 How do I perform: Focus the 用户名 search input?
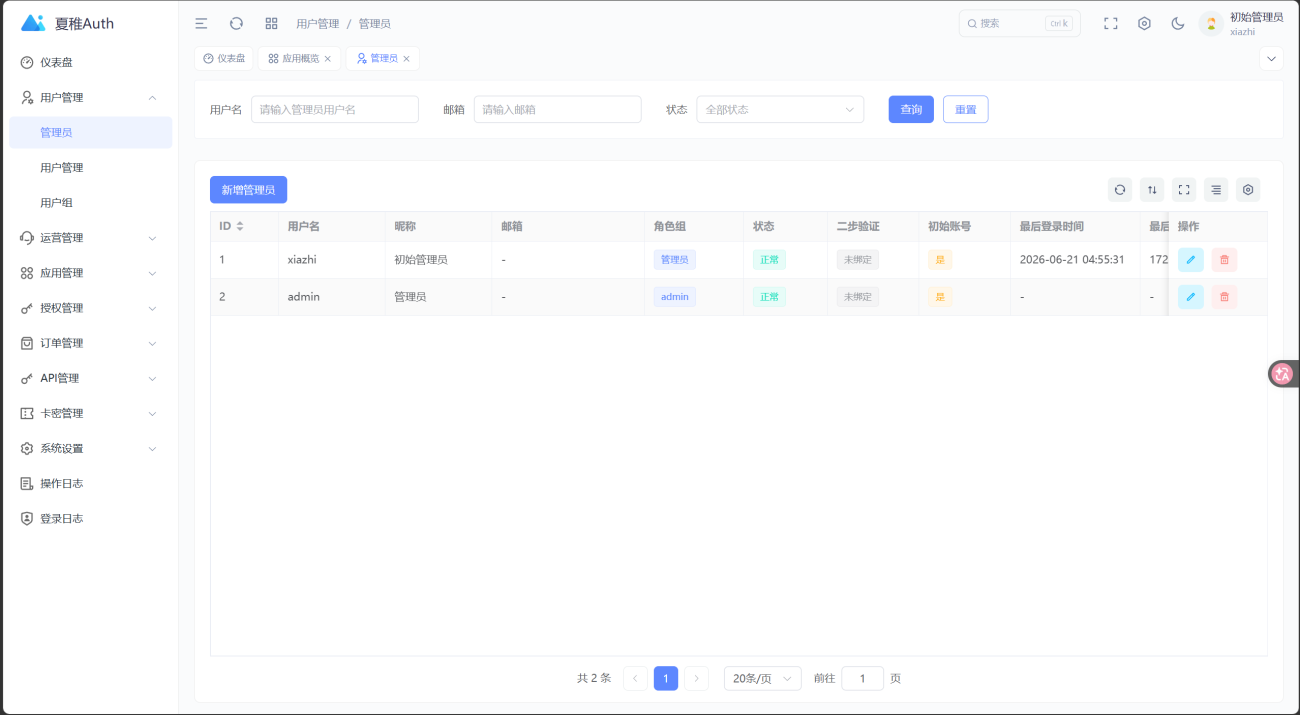(x=334, y=109)
